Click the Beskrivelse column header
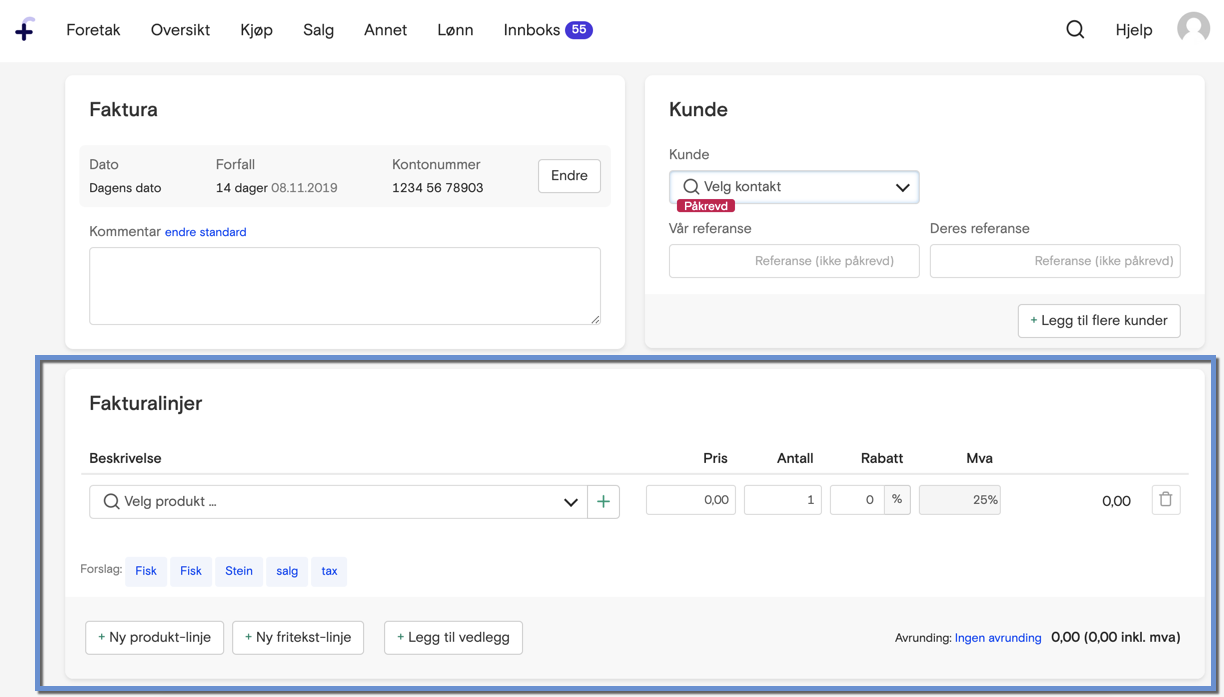The width and height of the screenshot is (1224, 697). coord(125,458)
